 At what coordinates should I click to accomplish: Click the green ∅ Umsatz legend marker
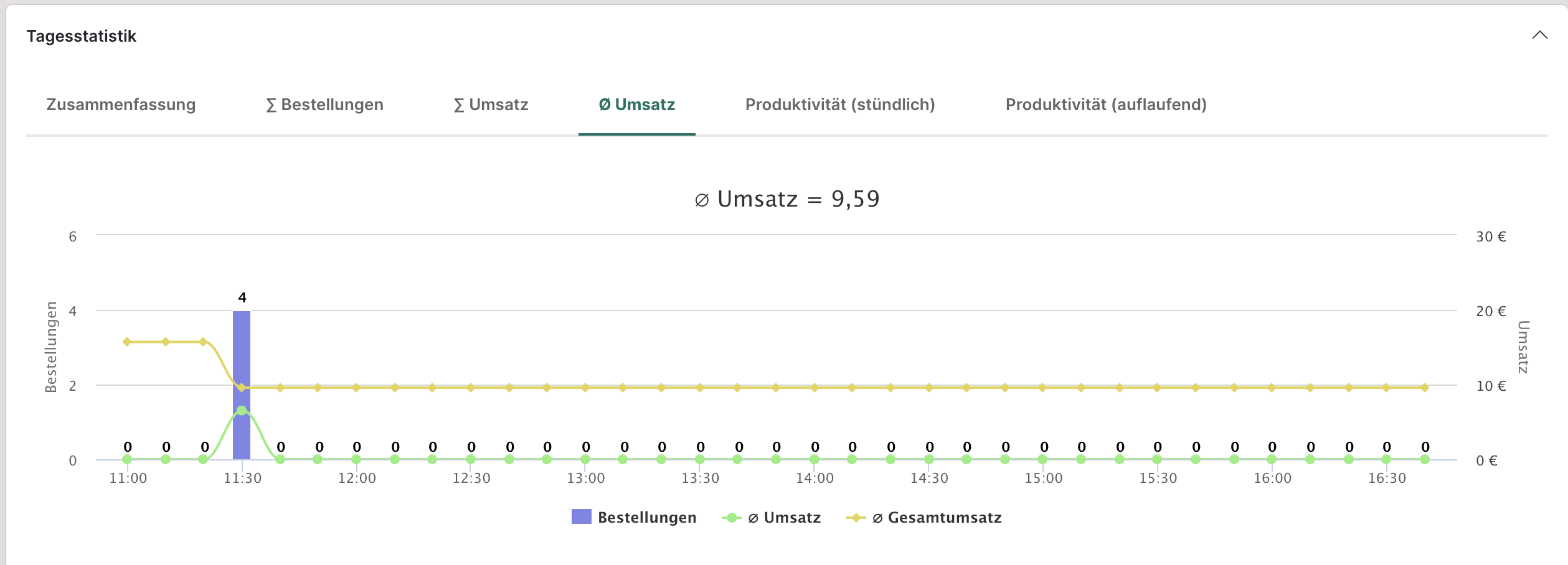tap(732, 518)
